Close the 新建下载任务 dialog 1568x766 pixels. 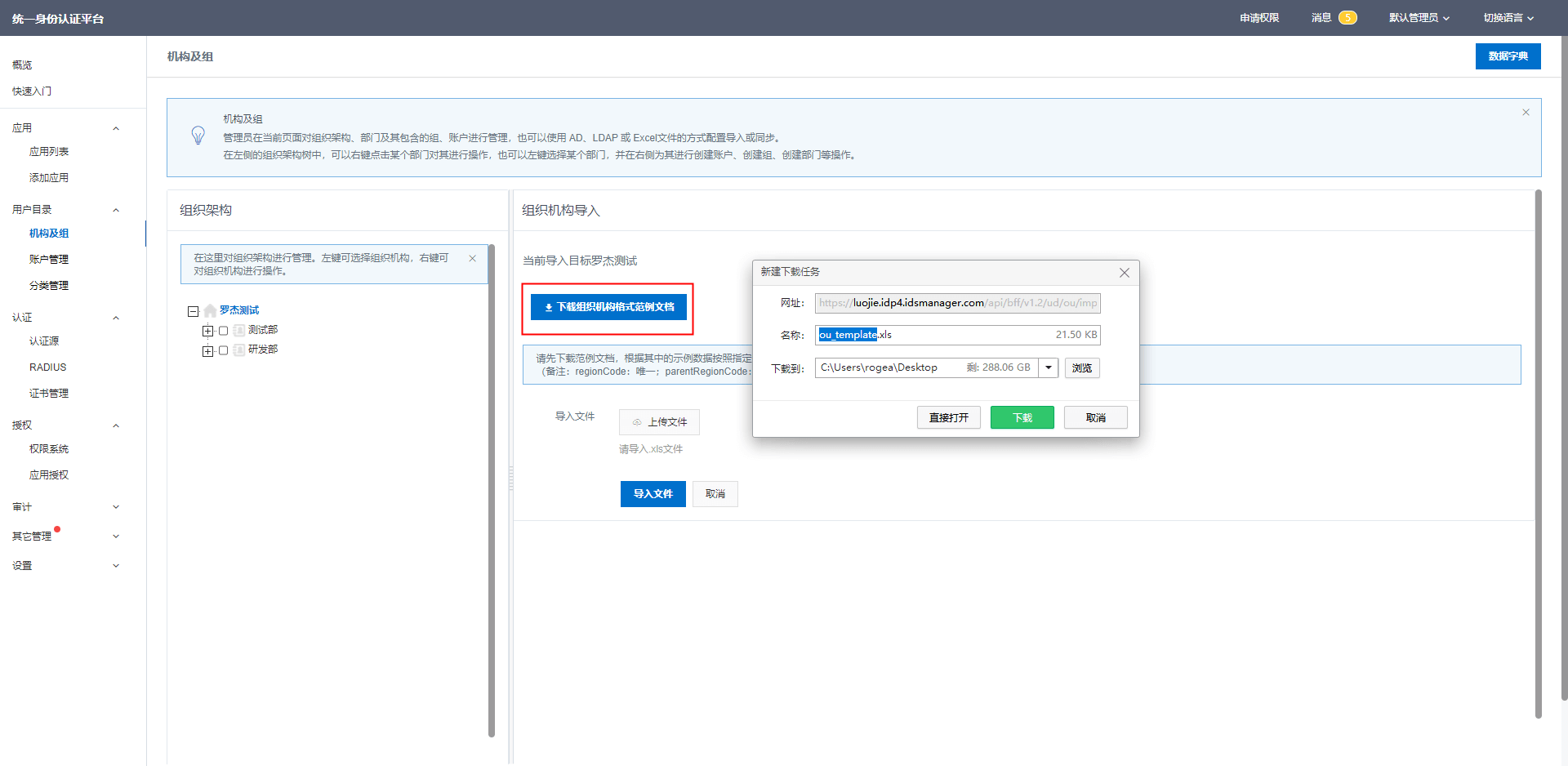[1125, 273]
